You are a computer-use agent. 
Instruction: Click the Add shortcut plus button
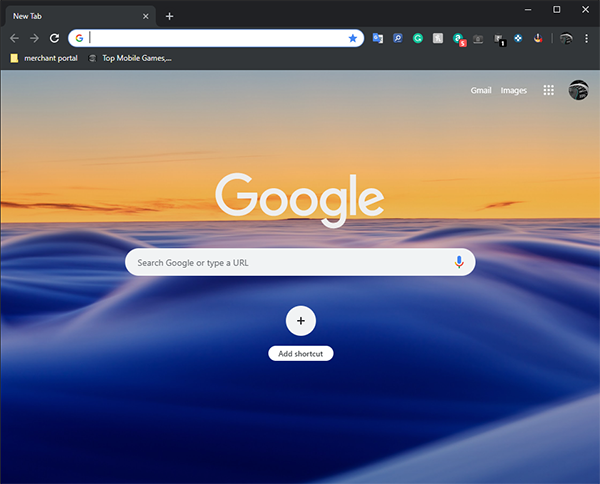(x=300, y=321)
